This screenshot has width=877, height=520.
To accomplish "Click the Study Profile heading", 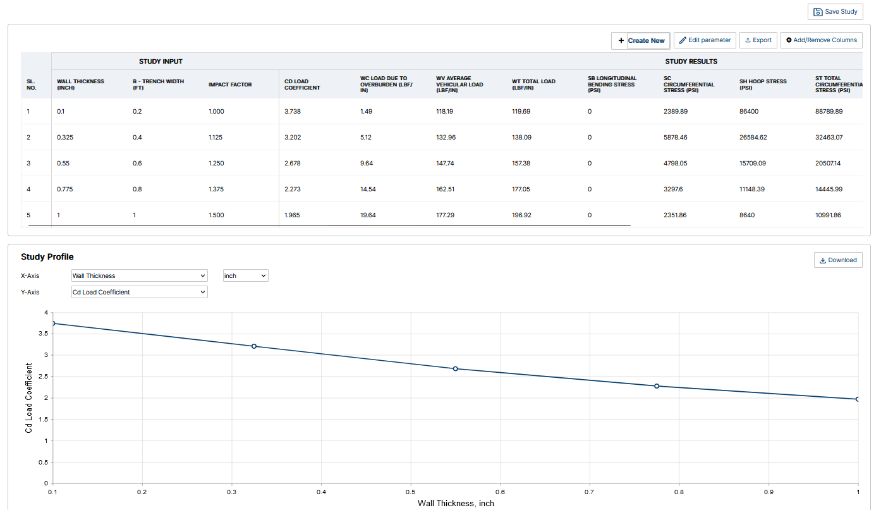I will coord(47,257).
